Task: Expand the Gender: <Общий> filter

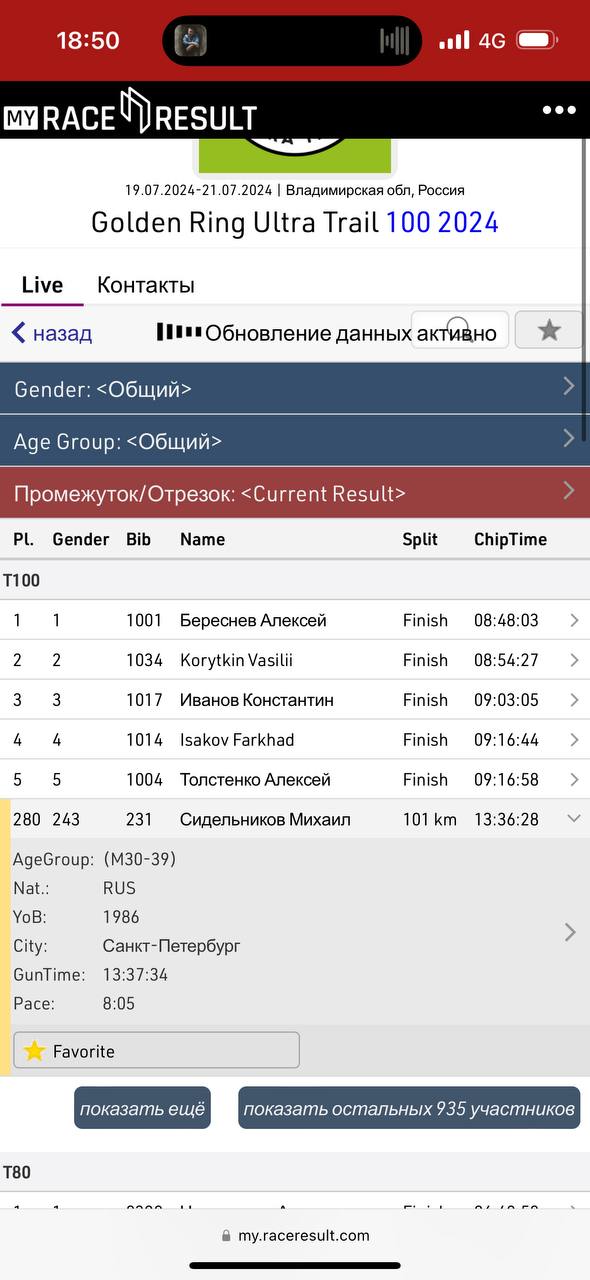Action: click(x=295, y=389)
